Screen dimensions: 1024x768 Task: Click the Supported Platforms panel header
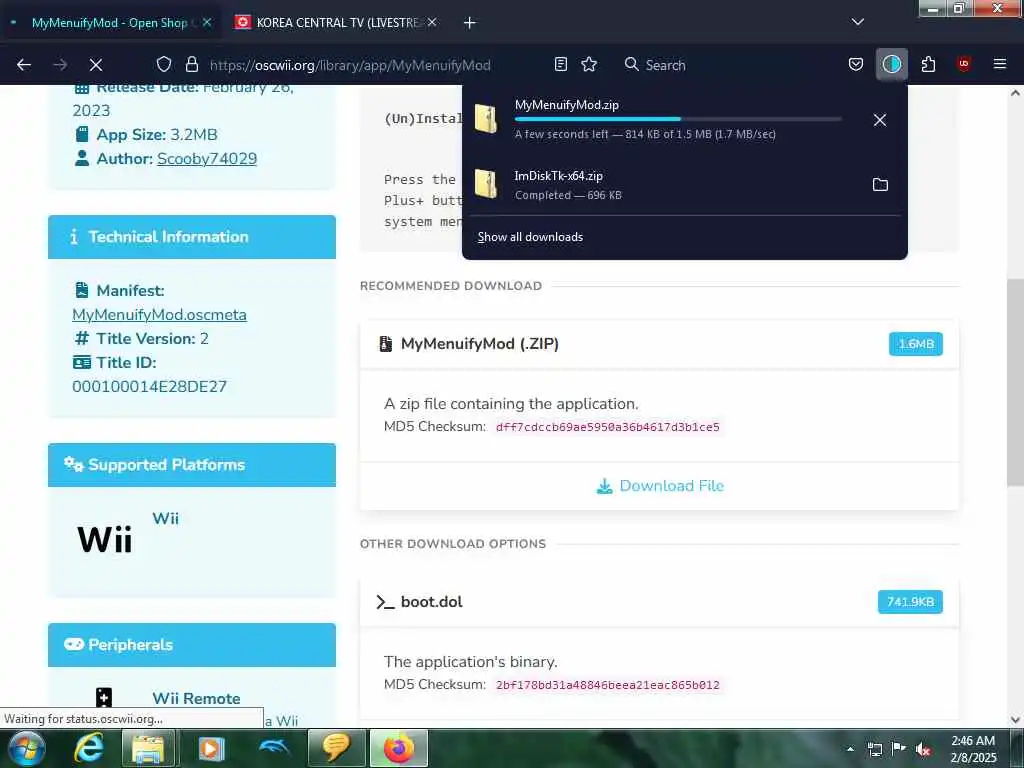pos(192,465)
